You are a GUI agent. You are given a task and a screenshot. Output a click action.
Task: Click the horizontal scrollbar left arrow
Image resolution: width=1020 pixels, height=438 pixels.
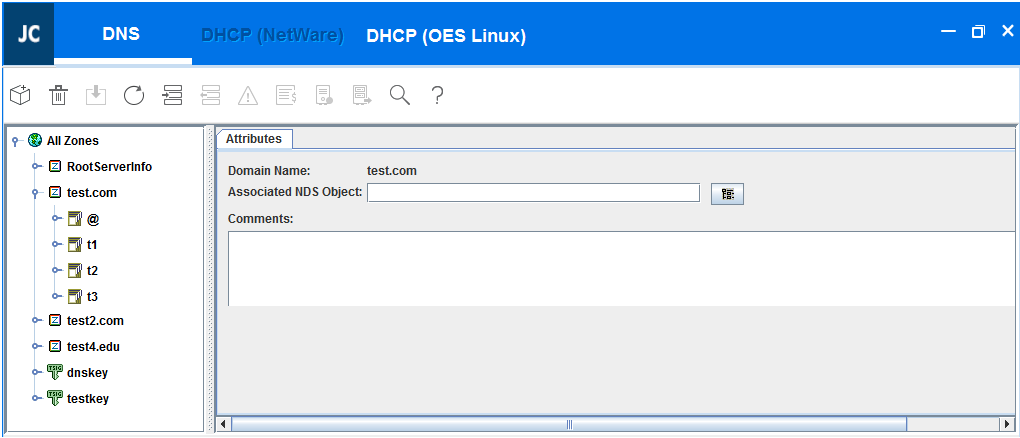coord(222,424)
